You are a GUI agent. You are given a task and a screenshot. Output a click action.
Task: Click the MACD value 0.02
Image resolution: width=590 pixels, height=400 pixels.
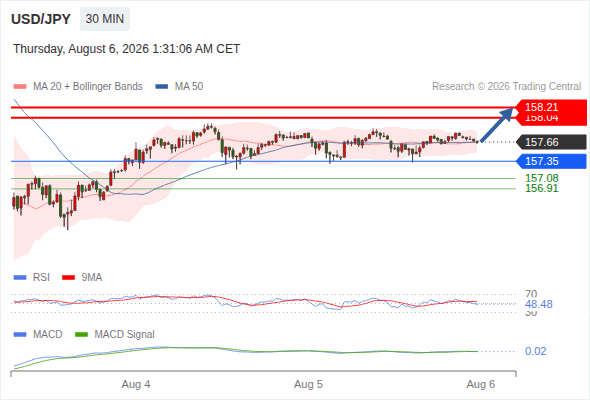click(535, 351)
